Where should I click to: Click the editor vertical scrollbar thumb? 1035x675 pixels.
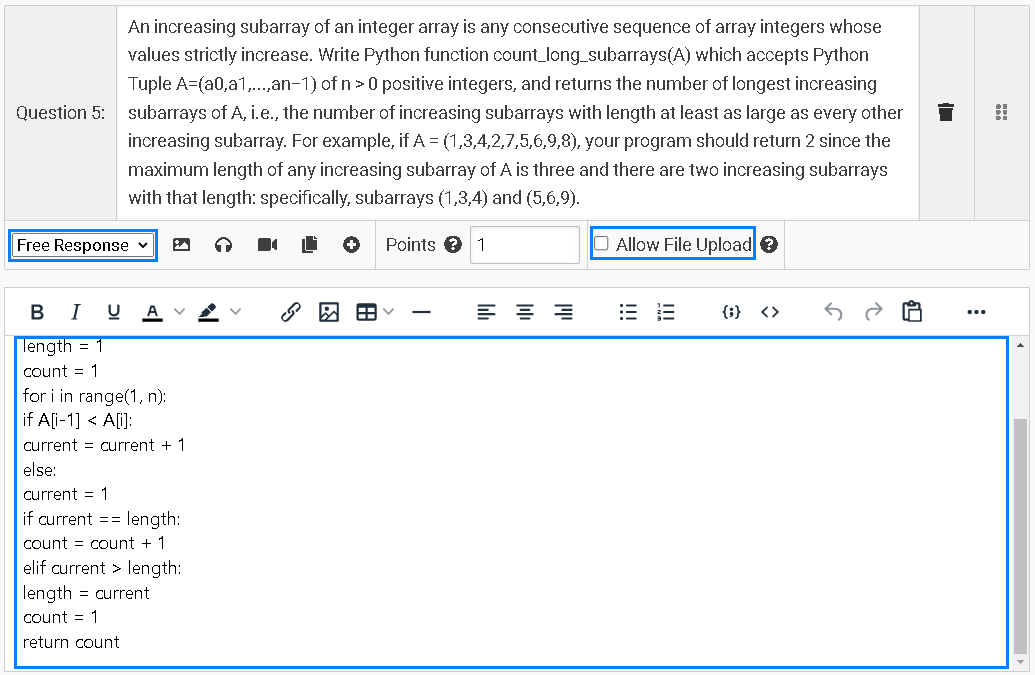click(1020, 535)
